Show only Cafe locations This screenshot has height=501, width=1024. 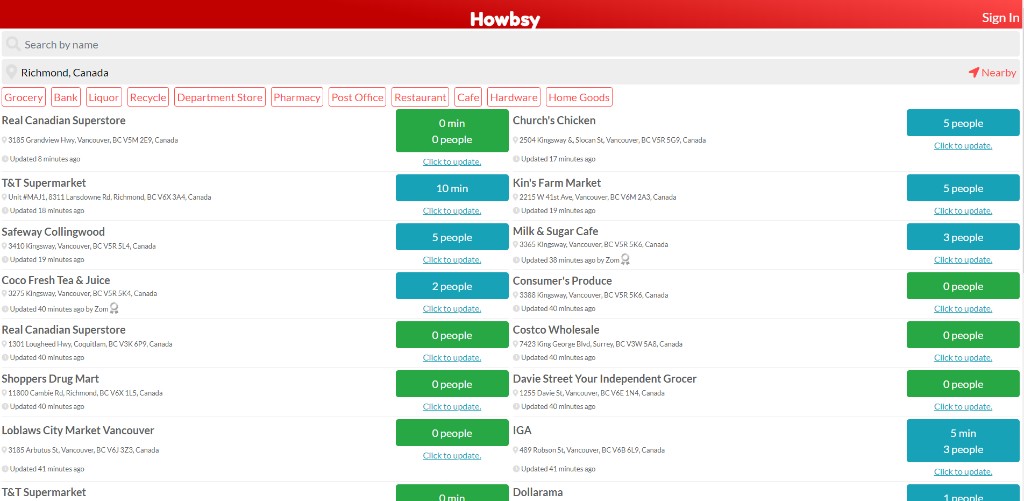(468, 98)
